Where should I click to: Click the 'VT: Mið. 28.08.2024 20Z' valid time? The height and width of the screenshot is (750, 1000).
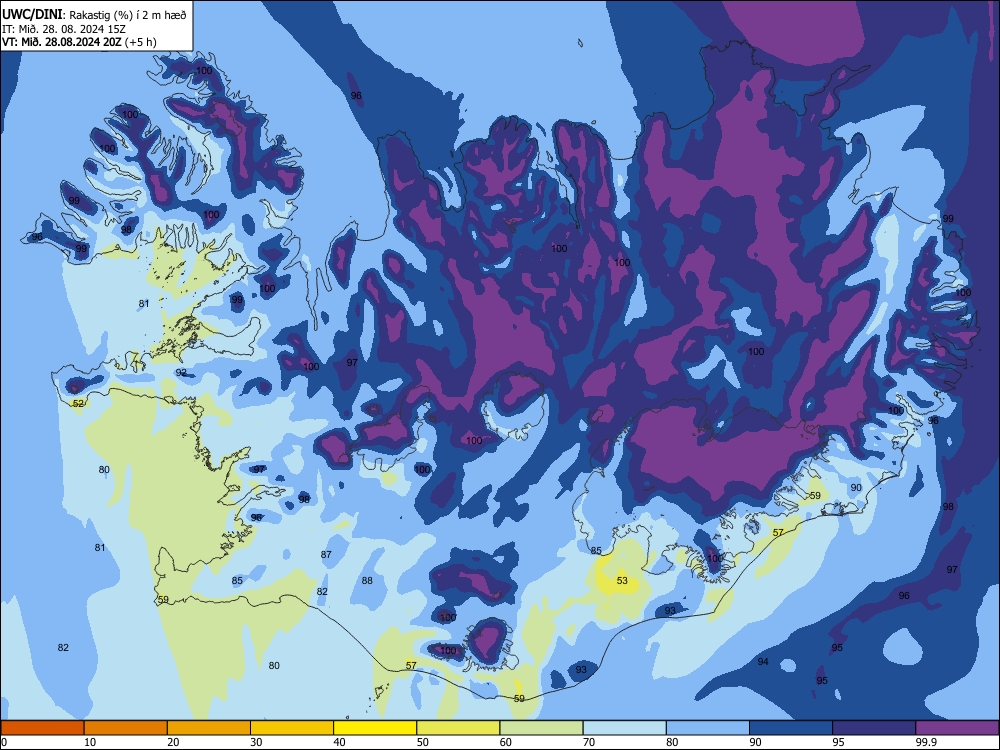(x=61, y=42)
